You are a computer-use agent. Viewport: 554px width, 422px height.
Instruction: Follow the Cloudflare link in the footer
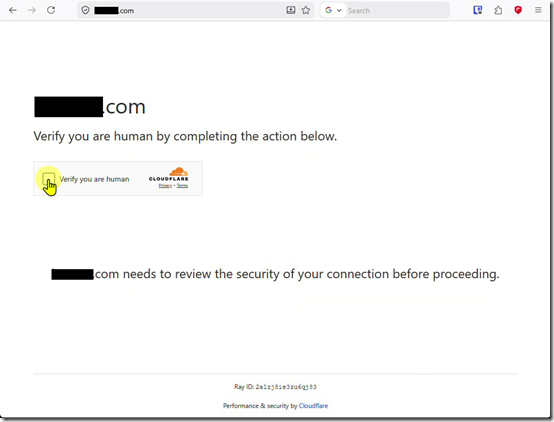coord(313,406)
